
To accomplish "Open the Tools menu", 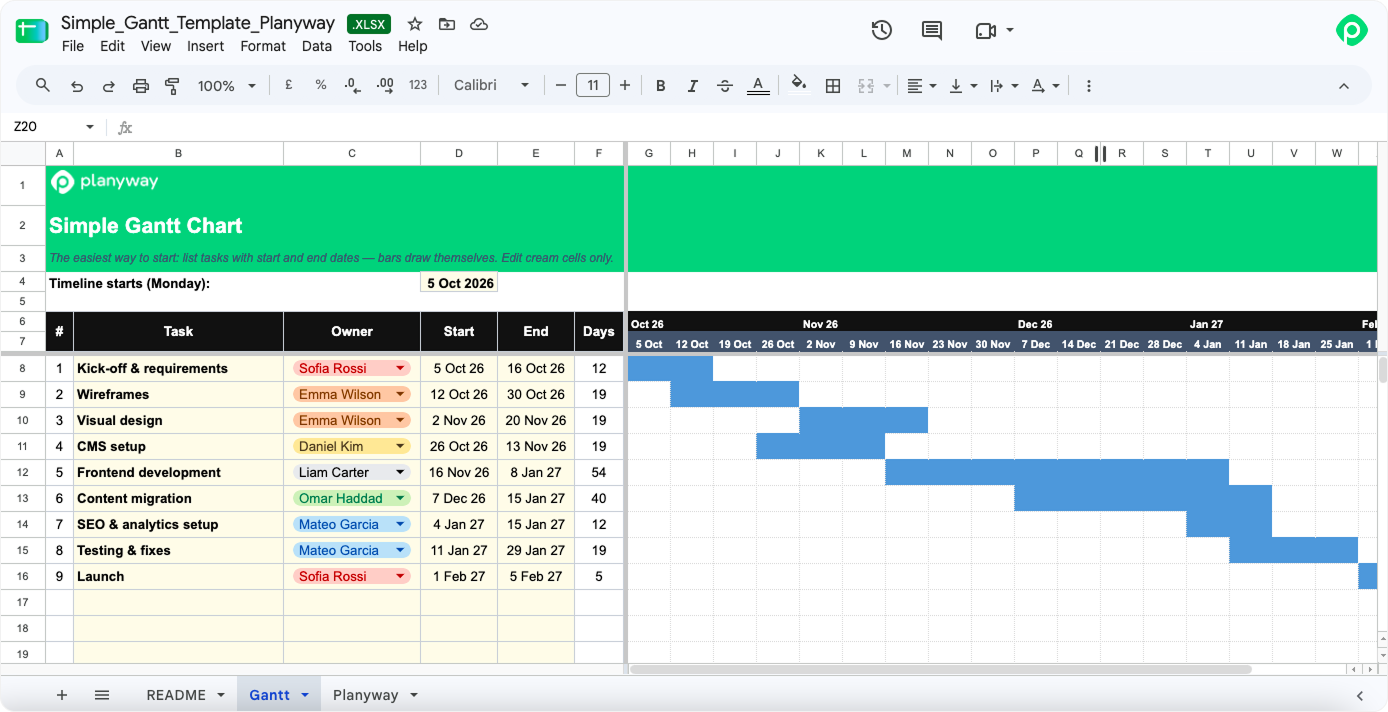I will pos(365,46).
